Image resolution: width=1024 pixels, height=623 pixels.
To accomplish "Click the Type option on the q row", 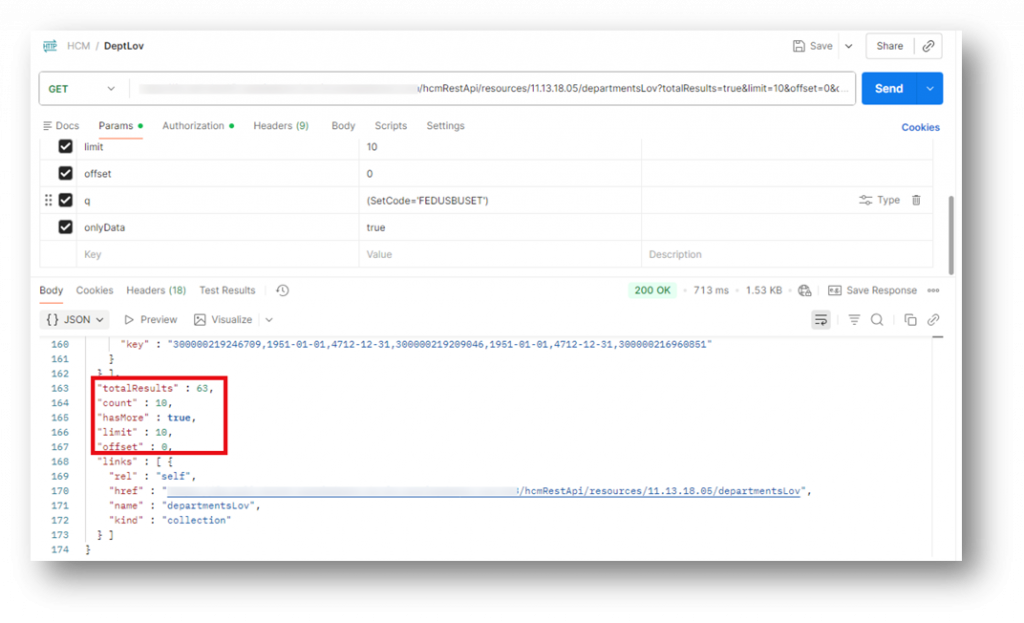I will tap(880, 200).
